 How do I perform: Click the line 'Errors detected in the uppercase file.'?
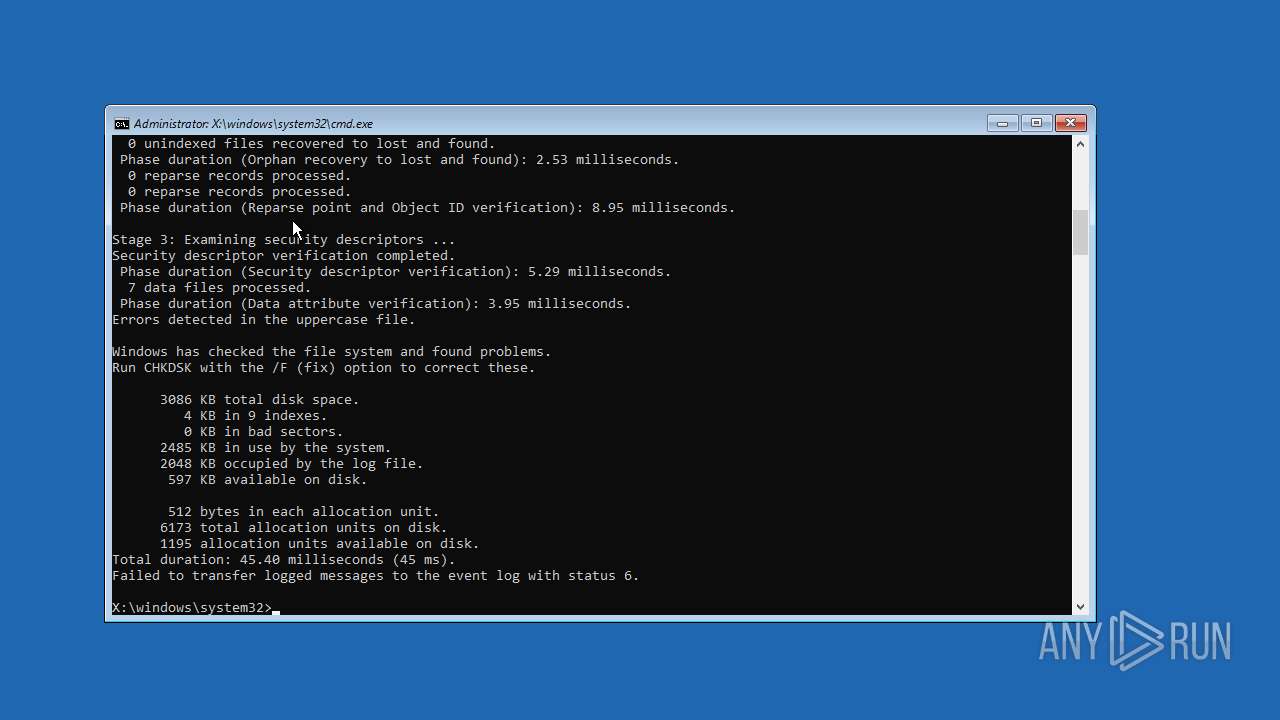(x=264, y=320)
